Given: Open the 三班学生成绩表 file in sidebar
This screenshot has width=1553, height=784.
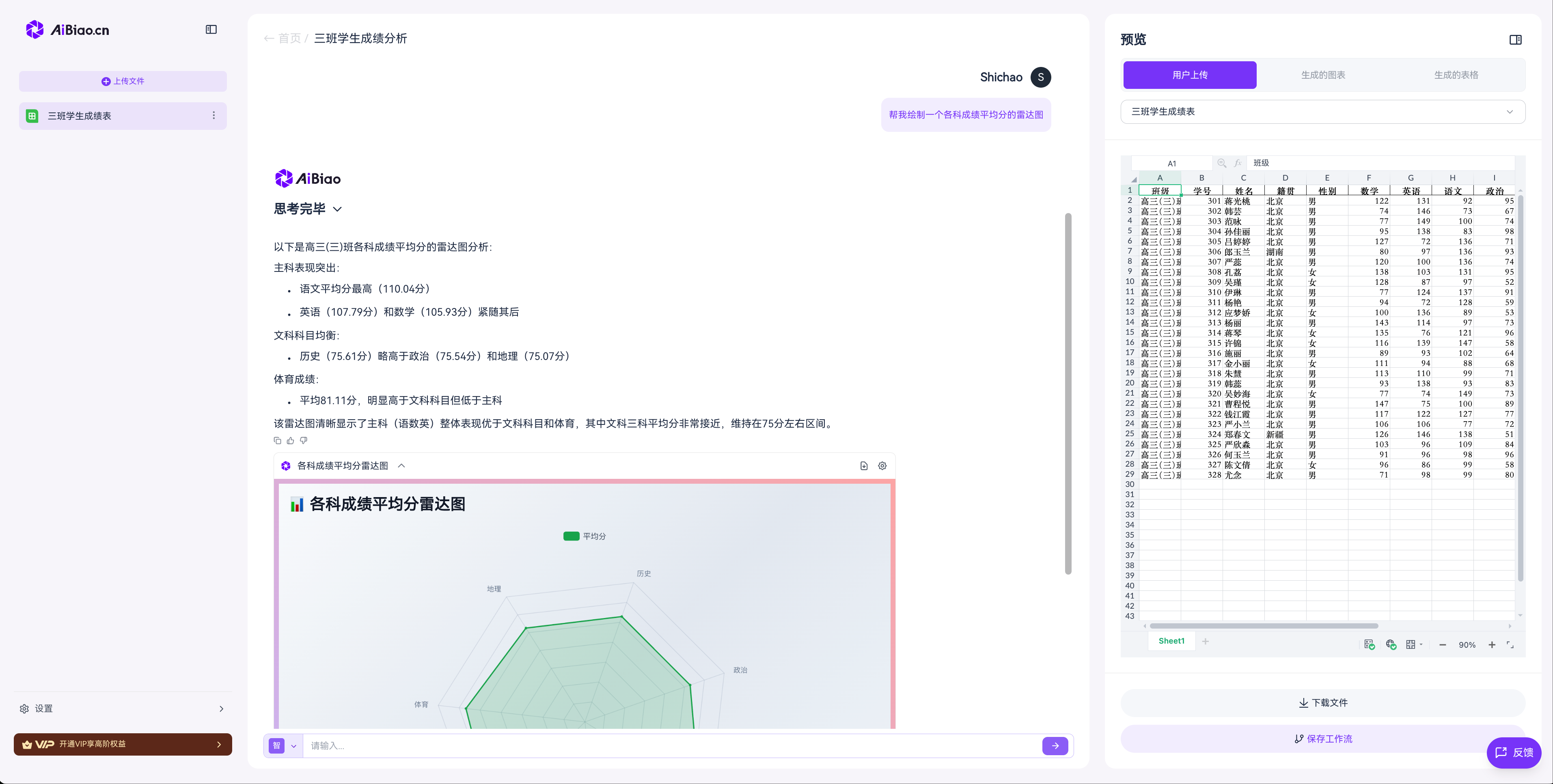Looking at the screenshot, I should [x=123, y=116].
